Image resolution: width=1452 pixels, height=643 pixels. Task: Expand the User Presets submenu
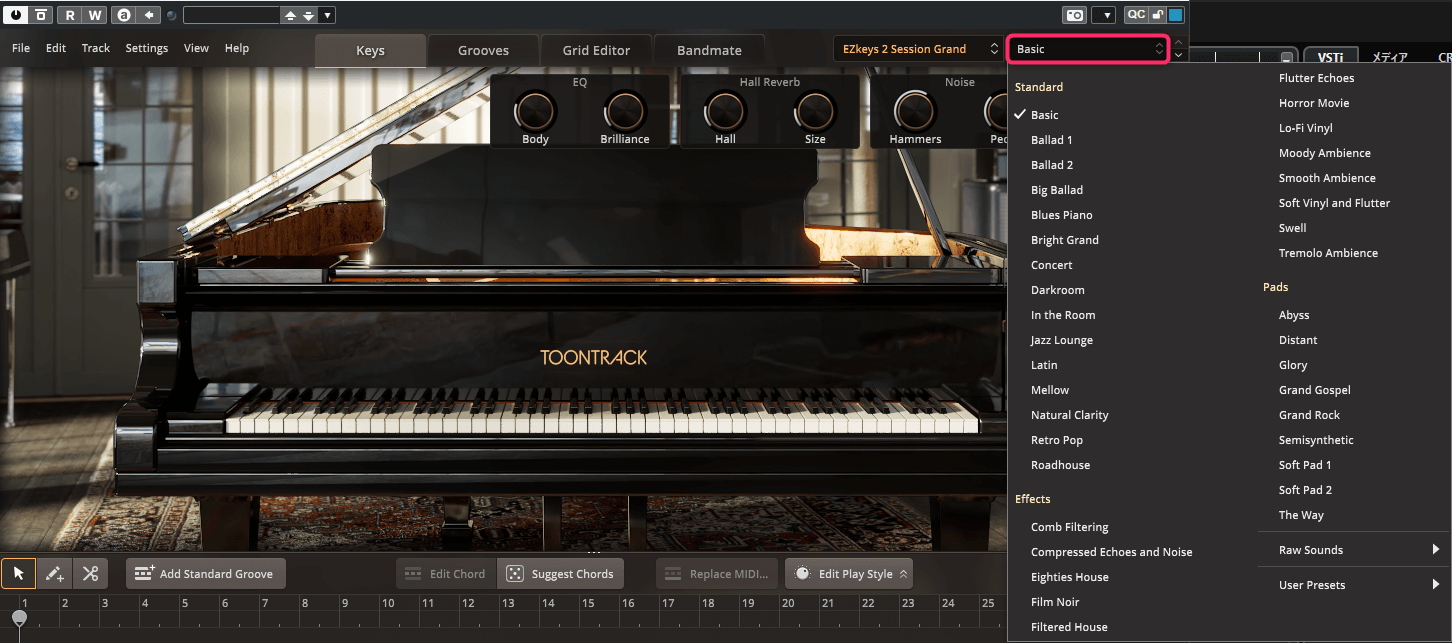coord(1312,584)
